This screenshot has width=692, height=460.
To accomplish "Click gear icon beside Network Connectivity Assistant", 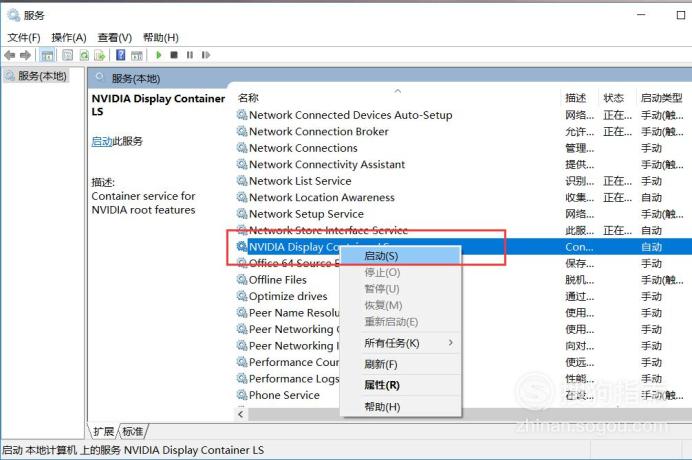I will (242, 164).
